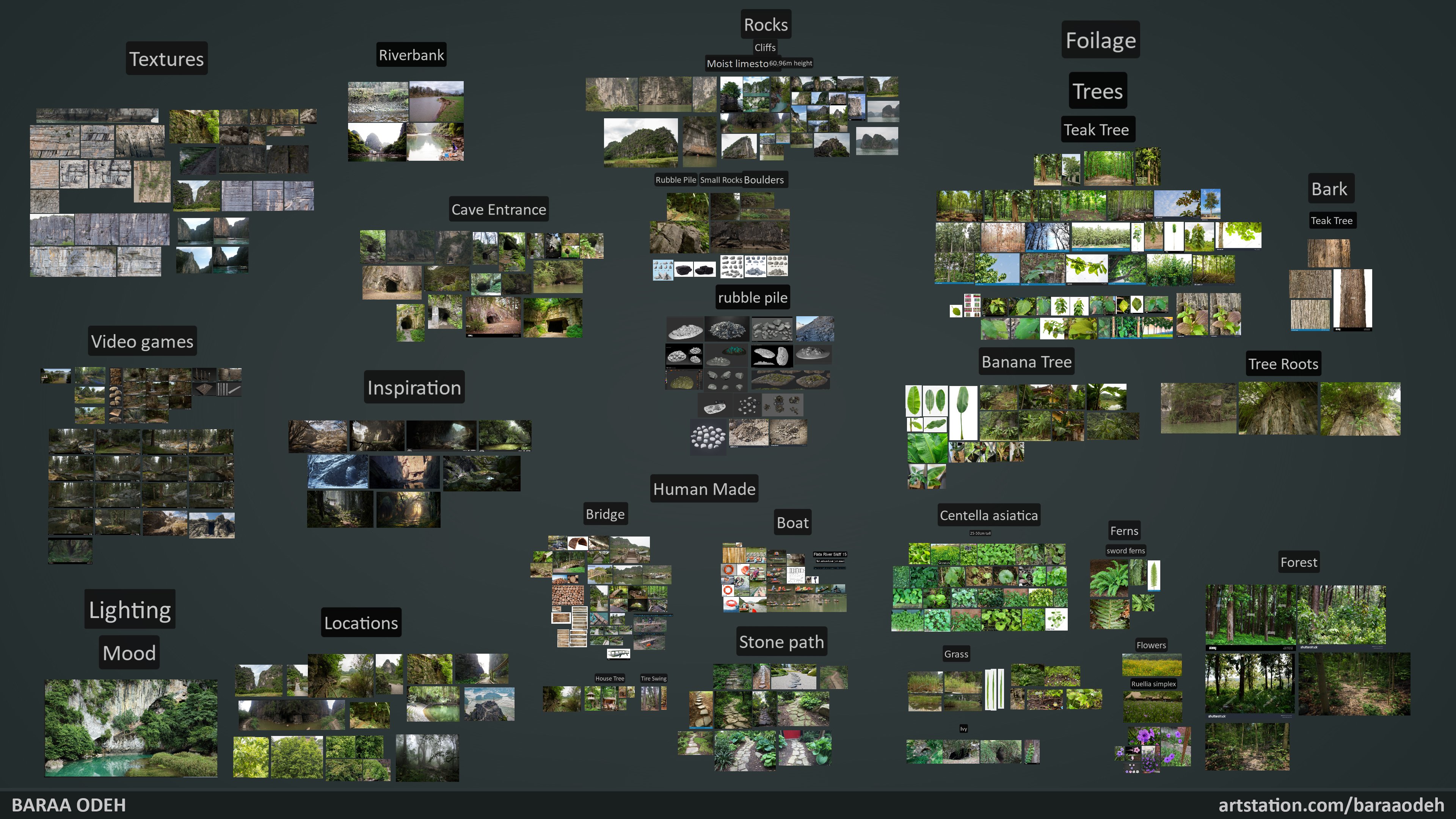Click the House Tree label
The width and height of the screenshot is (1456, 819).
point(610,678)
